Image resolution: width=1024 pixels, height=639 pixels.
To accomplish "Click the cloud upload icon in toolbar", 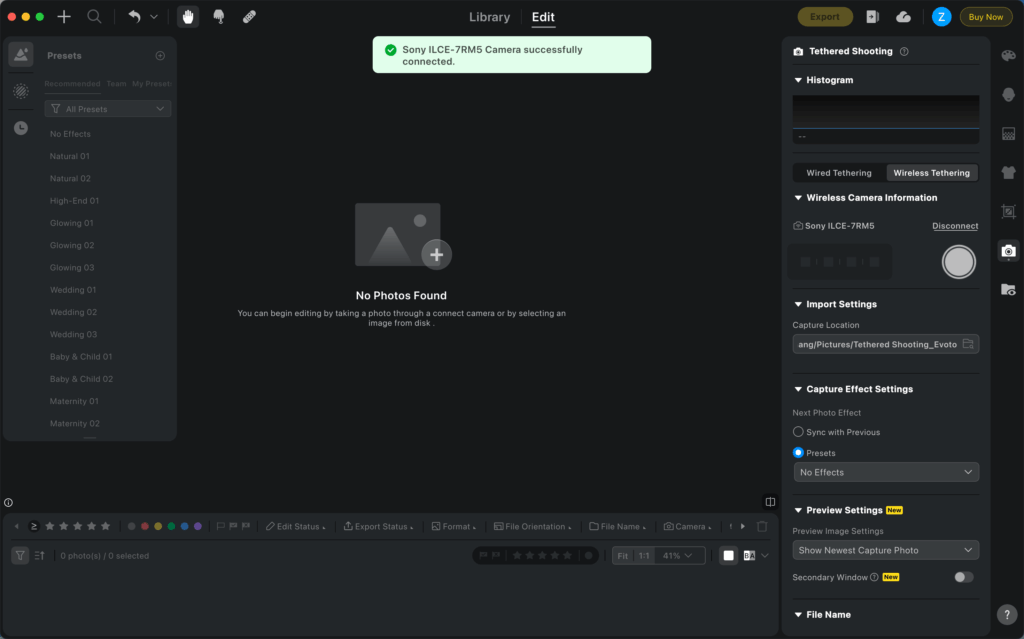I will [903, 17].
